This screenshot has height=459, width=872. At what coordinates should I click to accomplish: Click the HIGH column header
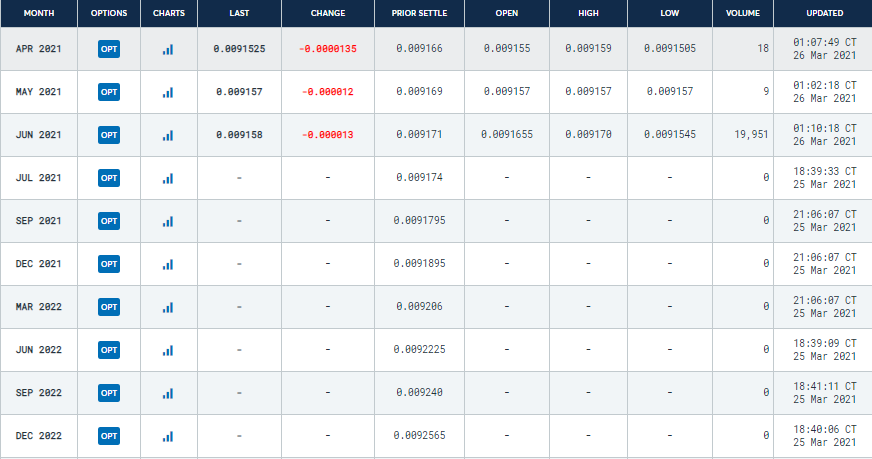588,13
